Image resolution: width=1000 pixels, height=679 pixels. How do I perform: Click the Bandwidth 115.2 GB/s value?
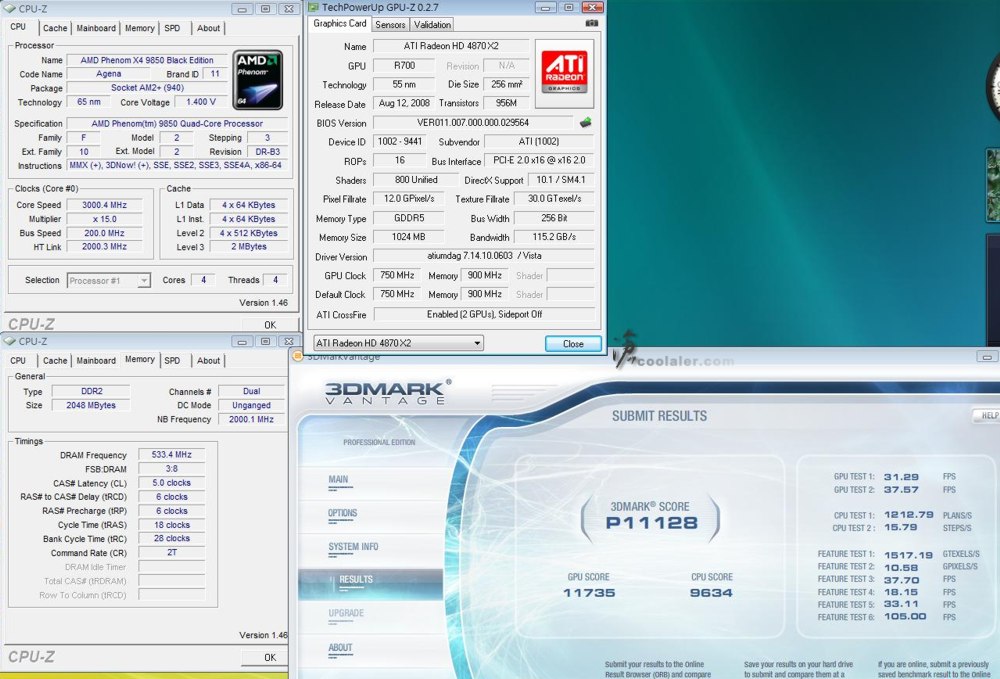point(554,237)
